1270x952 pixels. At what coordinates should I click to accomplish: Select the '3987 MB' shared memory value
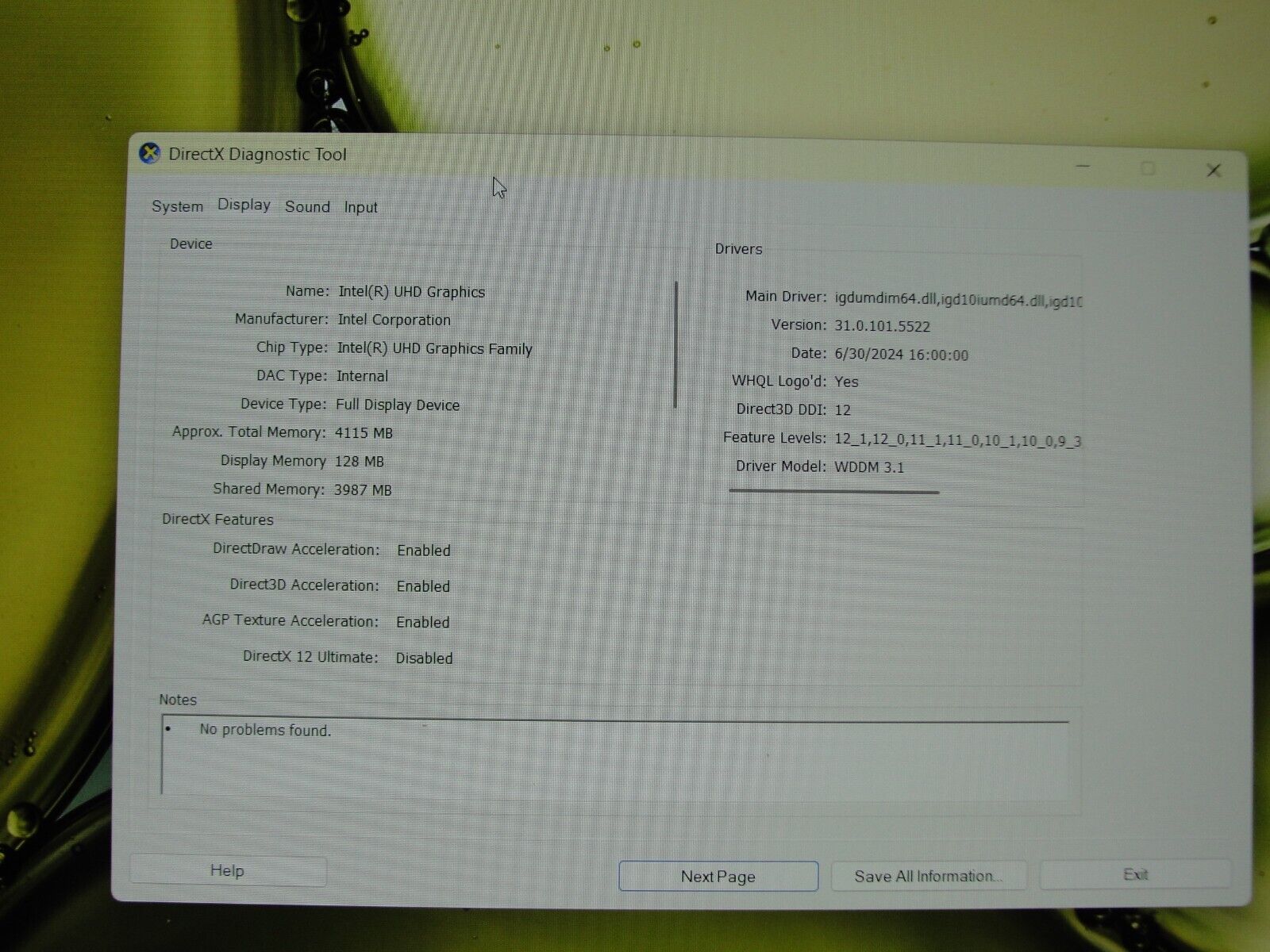363,490
